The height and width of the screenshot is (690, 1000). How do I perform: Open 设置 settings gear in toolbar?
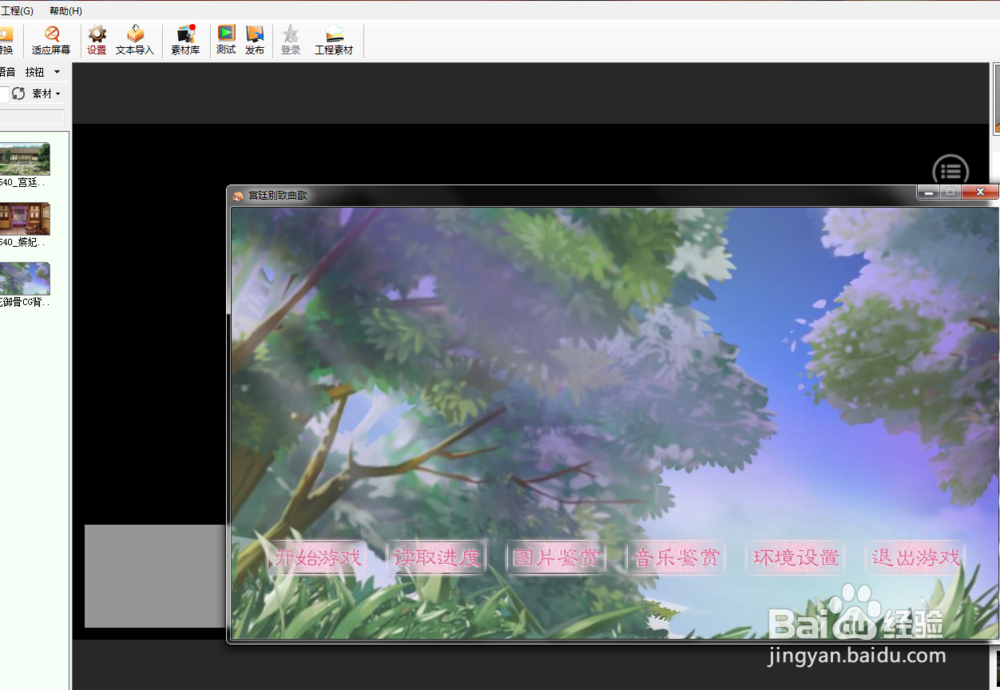point(97,41)
